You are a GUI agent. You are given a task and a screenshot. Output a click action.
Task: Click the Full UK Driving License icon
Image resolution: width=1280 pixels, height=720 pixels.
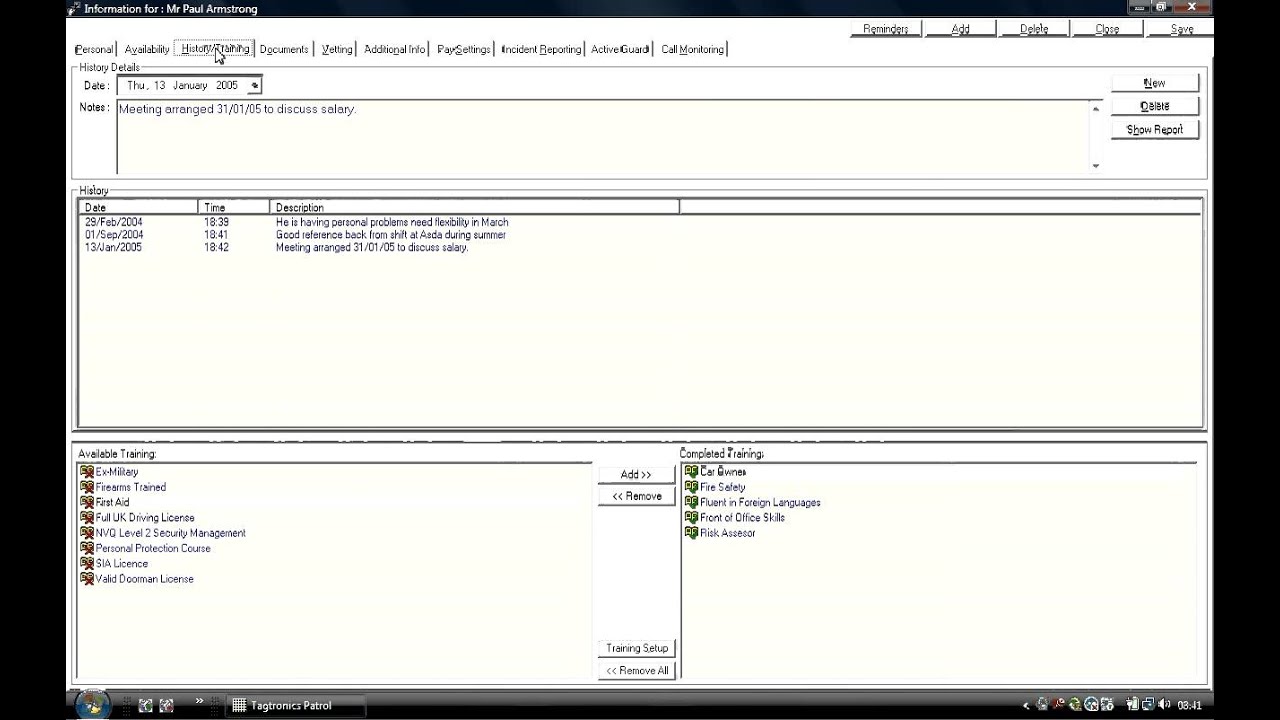pos(87,518)
